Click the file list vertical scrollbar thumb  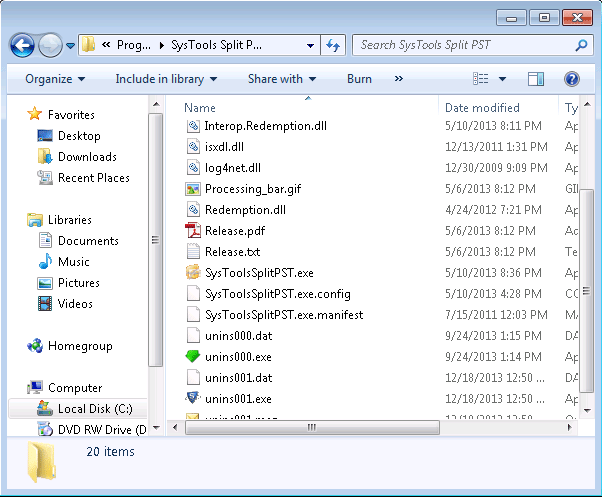(587, 291)
